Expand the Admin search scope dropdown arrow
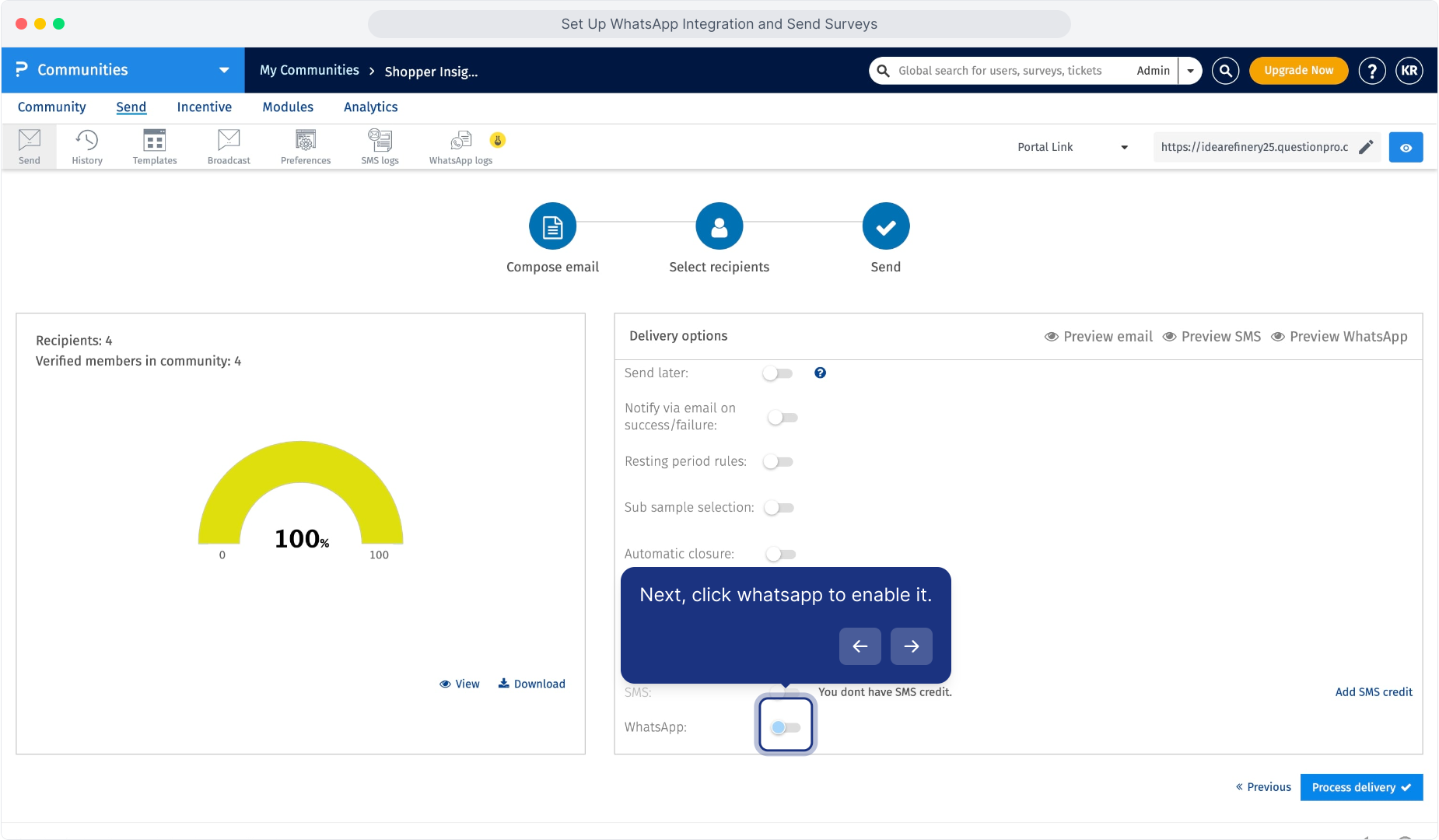 1190,71
